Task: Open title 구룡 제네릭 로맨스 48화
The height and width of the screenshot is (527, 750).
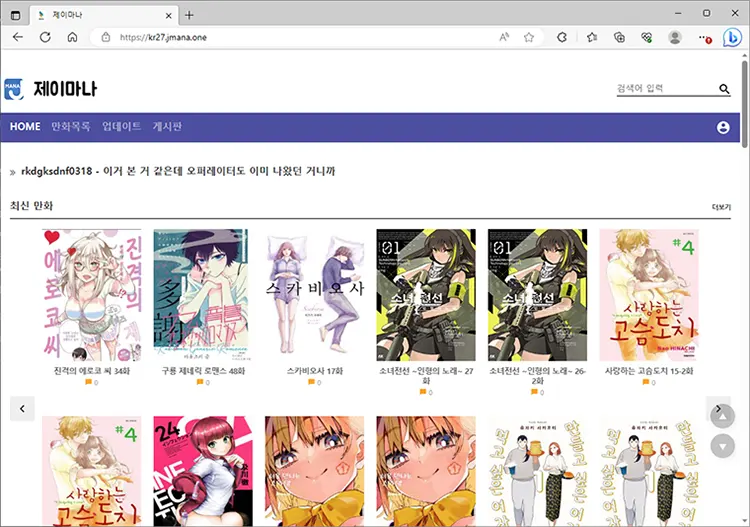Action: (x=203, y=371)
